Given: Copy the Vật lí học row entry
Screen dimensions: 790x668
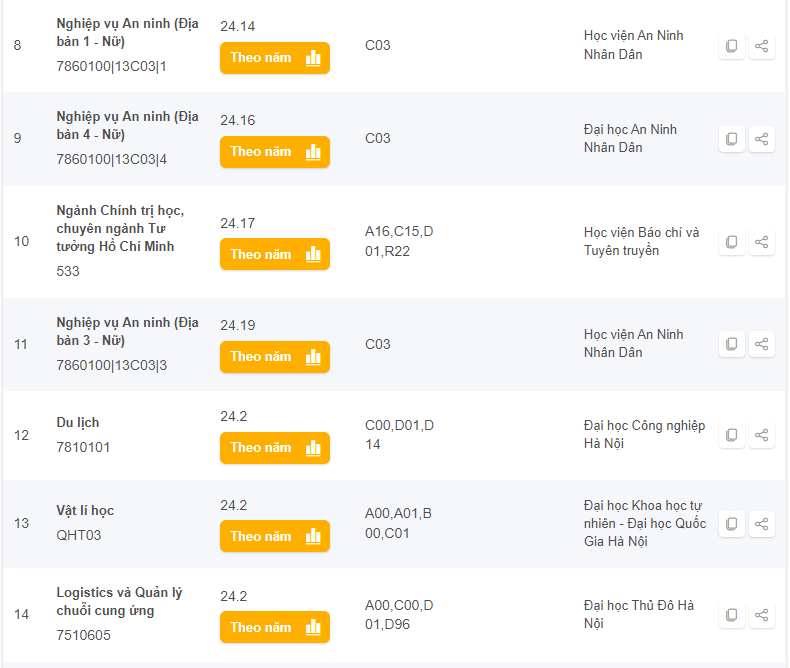Looking at the screenshot, I should [x=732, y=524].
